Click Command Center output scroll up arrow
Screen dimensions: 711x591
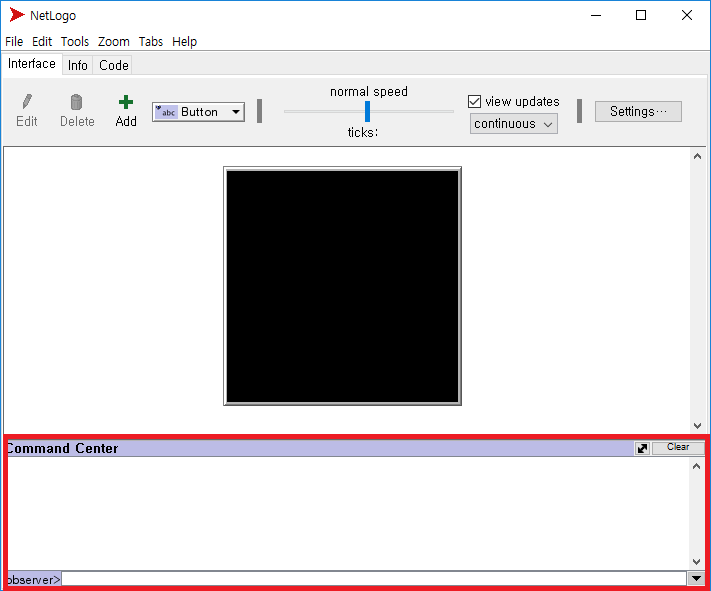tap(696, 466)
